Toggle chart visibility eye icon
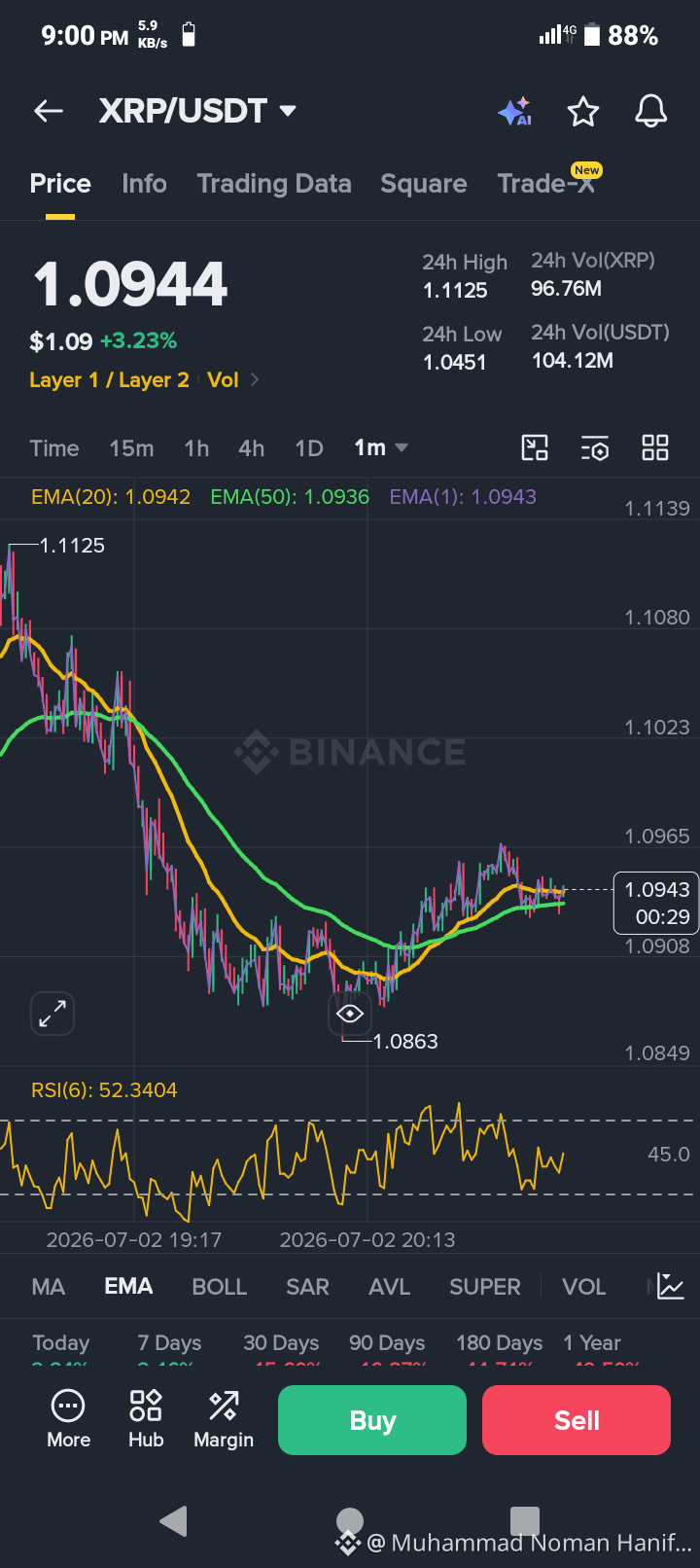 tap(350, 1015)
